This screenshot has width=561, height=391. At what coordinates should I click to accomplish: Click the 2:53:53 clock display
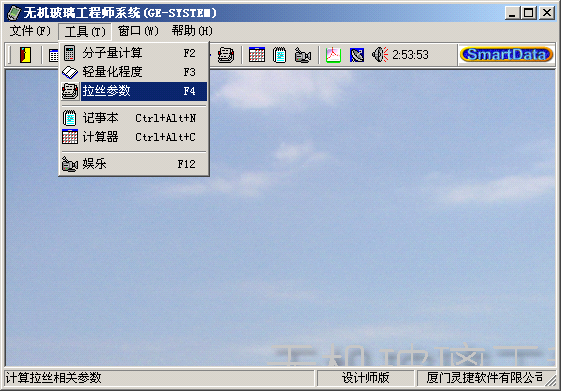pos(410,55)
